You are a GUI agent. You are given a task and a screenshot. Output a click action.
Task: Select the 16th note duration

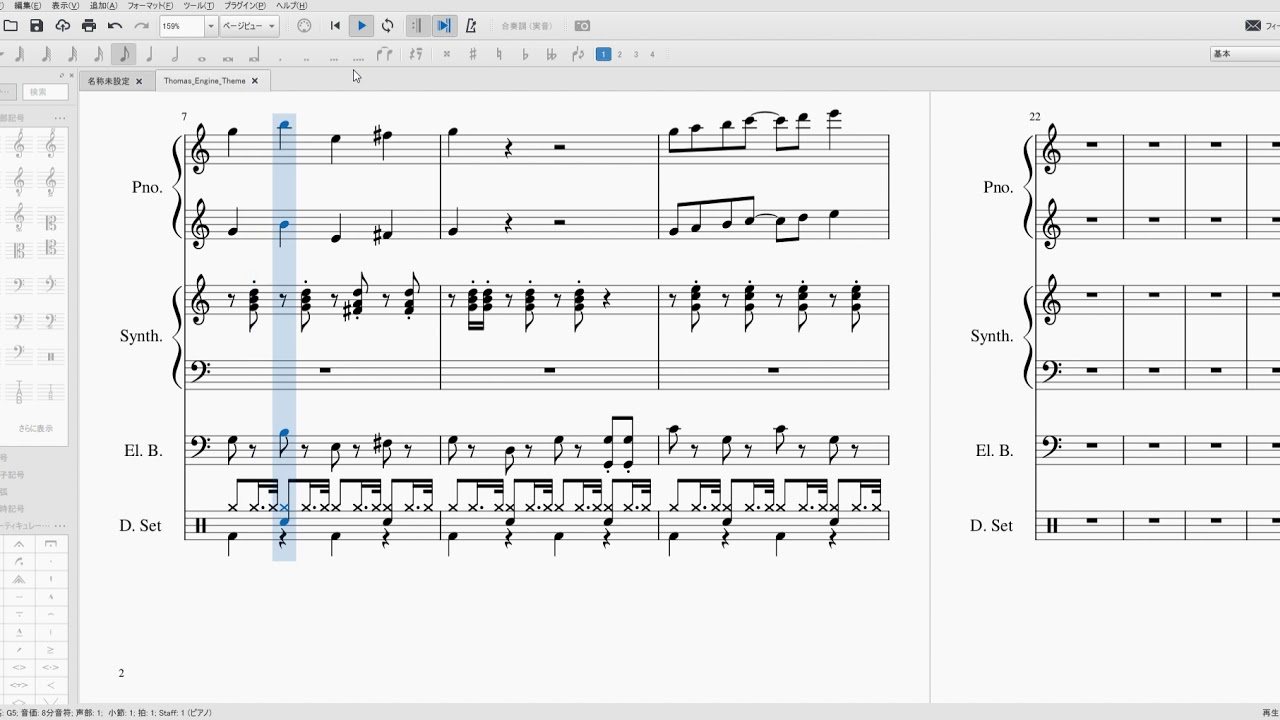[x=97, y=54]
